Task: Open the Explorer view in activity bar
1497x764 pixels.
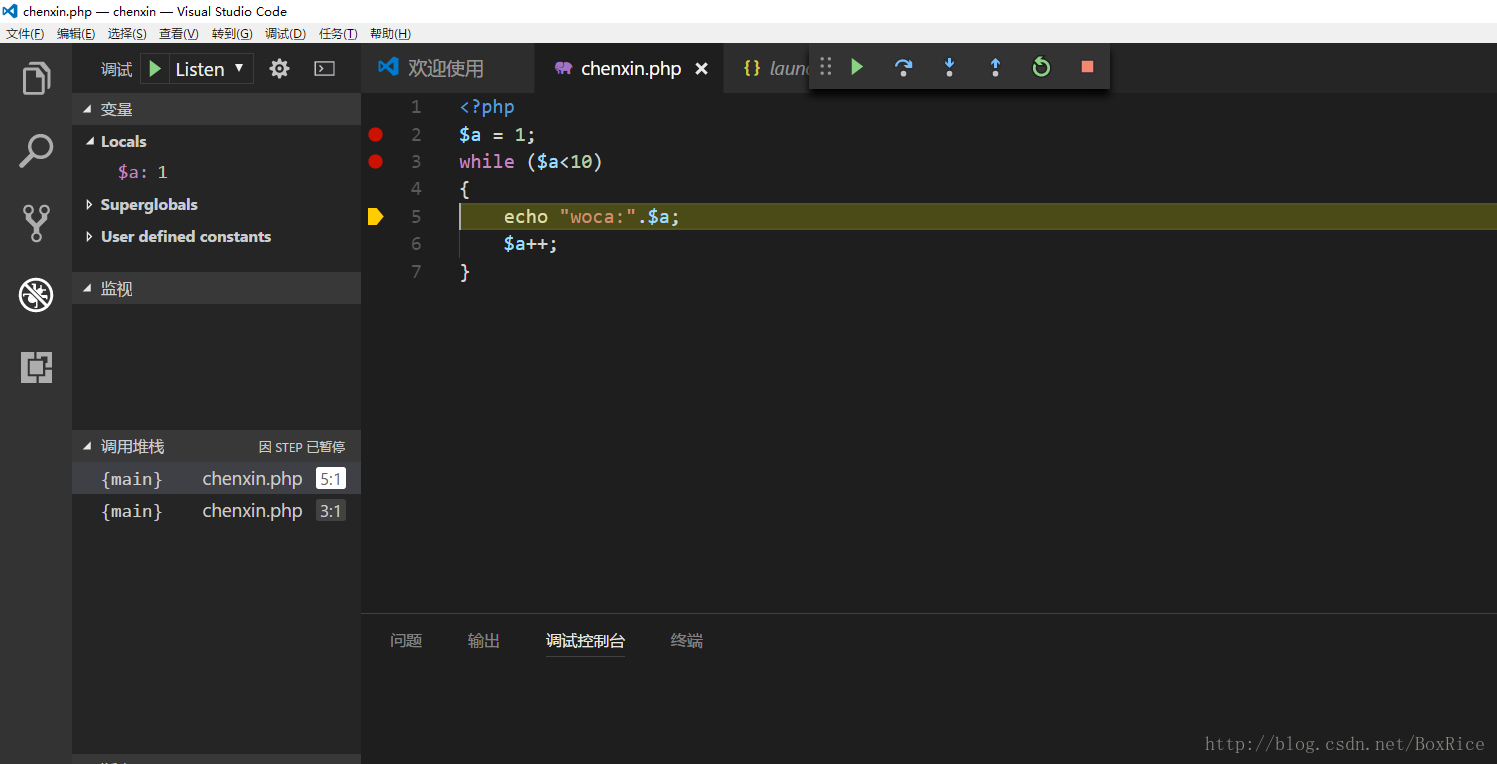Action: pyautogui.click(x=36, y=78)
